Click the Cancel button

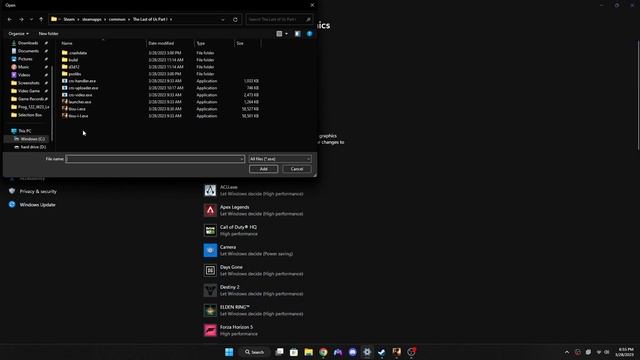[x=297, y=169]
